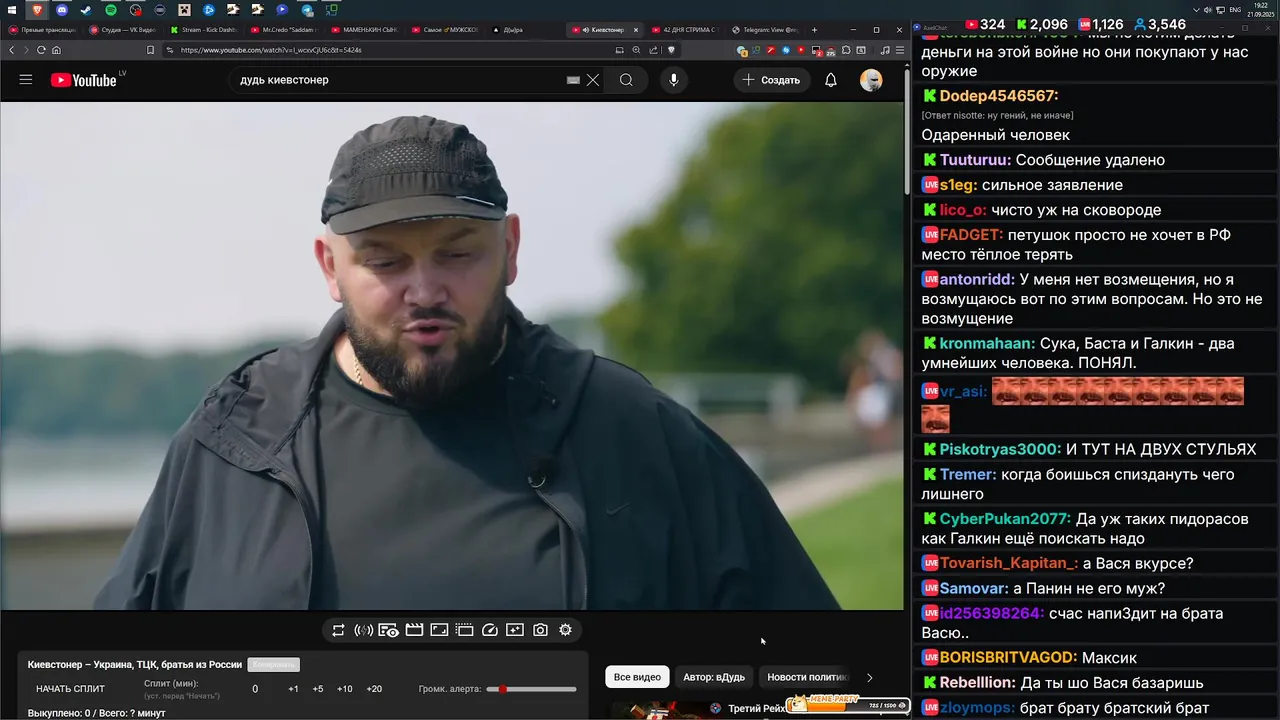Click the eye overlay icon below player
Image resolution: width=1280 pixels, height=720 pixels.
click(388, 630)
